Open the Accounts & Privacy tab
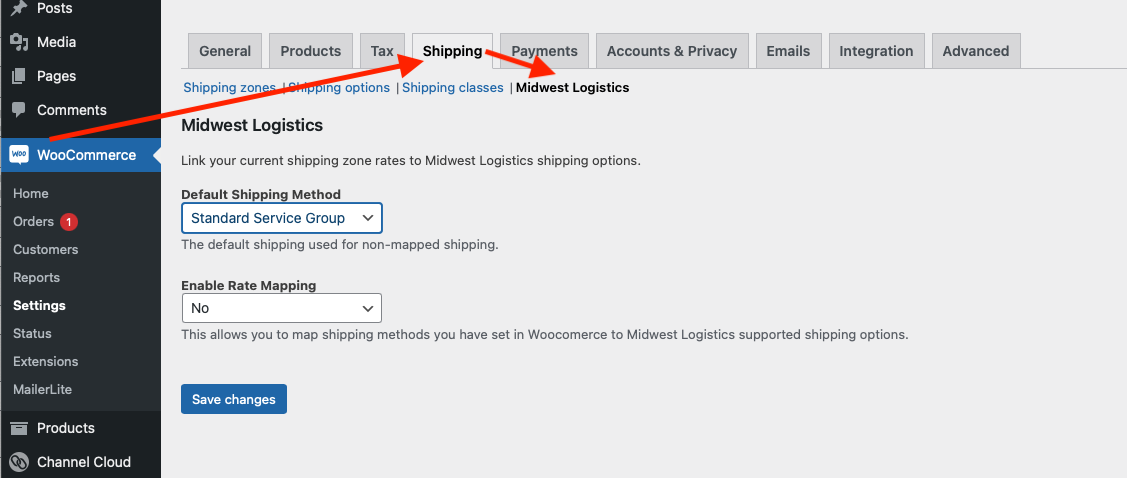Image resolution: width=1127 pixels, height=478 pixels. [671, 51]
